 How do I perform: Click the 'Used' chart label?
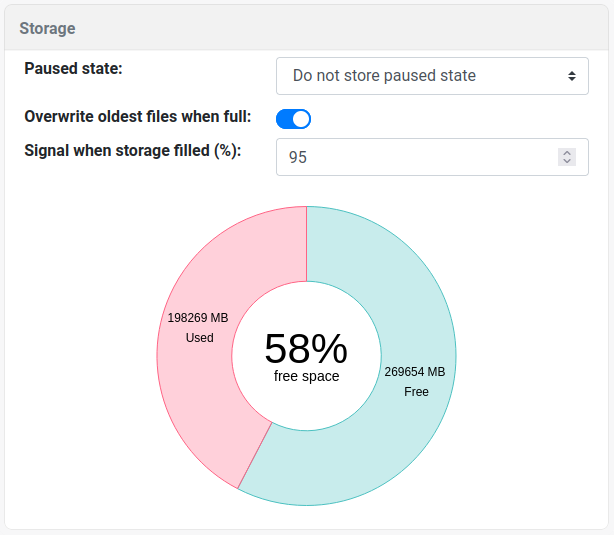point(200,338)
